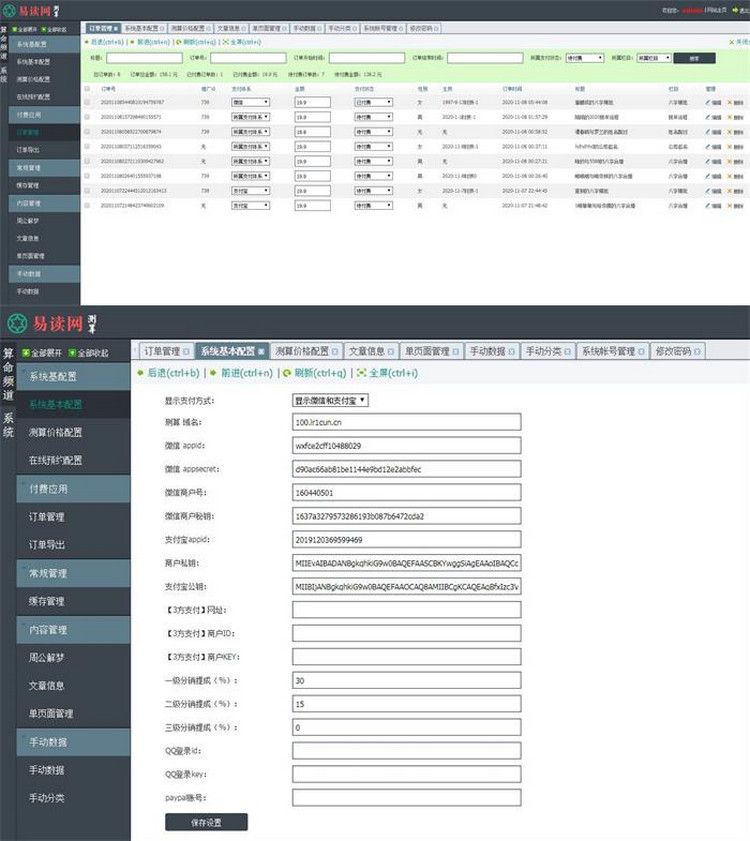Screen dimensions: 750x841
Task: Click refresh 刷新 icon on order page toolbar
Action: point(179,42)
